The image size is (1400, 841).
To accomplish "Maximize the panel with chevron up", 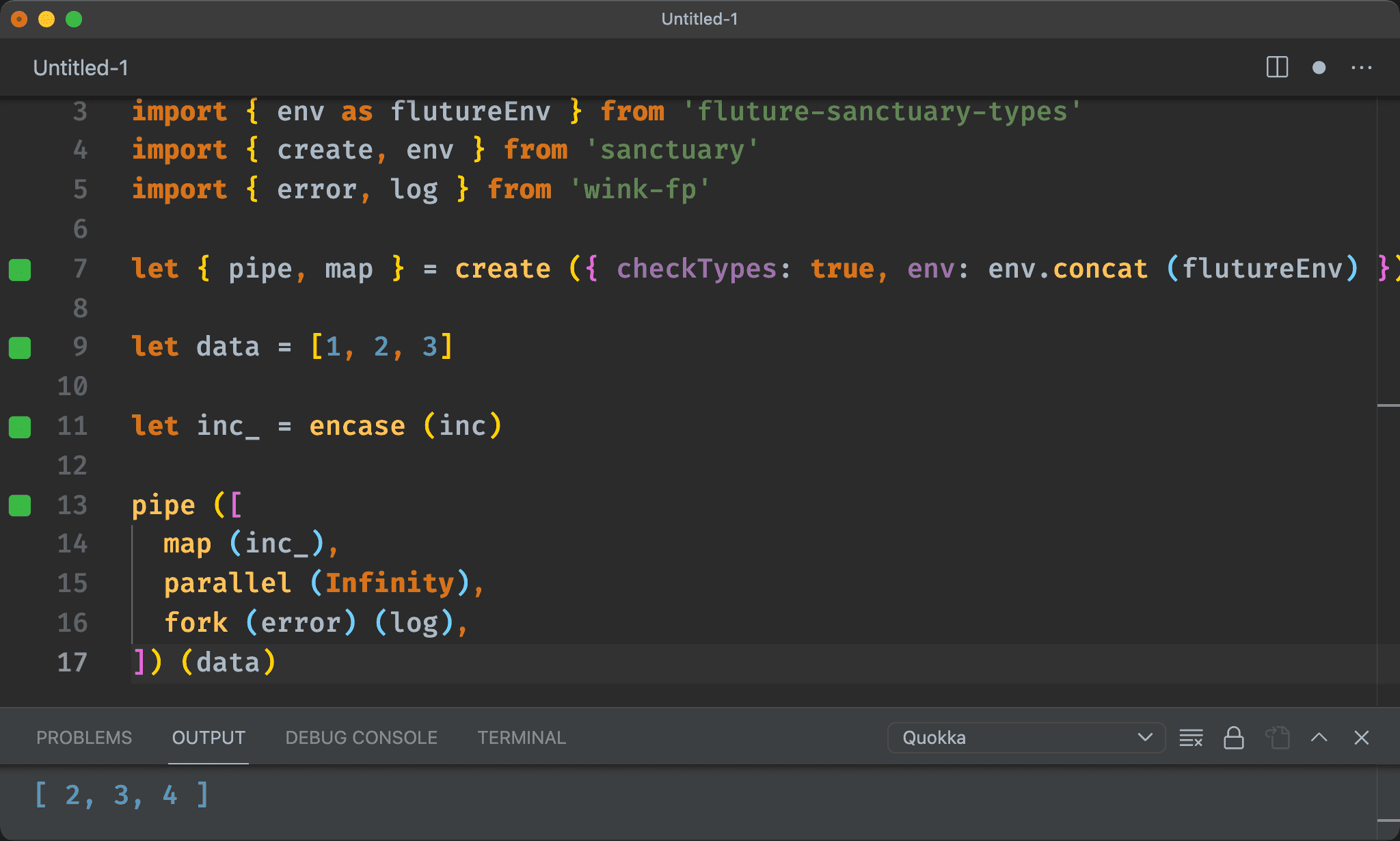I will pyautogui.click(x=1319, y=738).
